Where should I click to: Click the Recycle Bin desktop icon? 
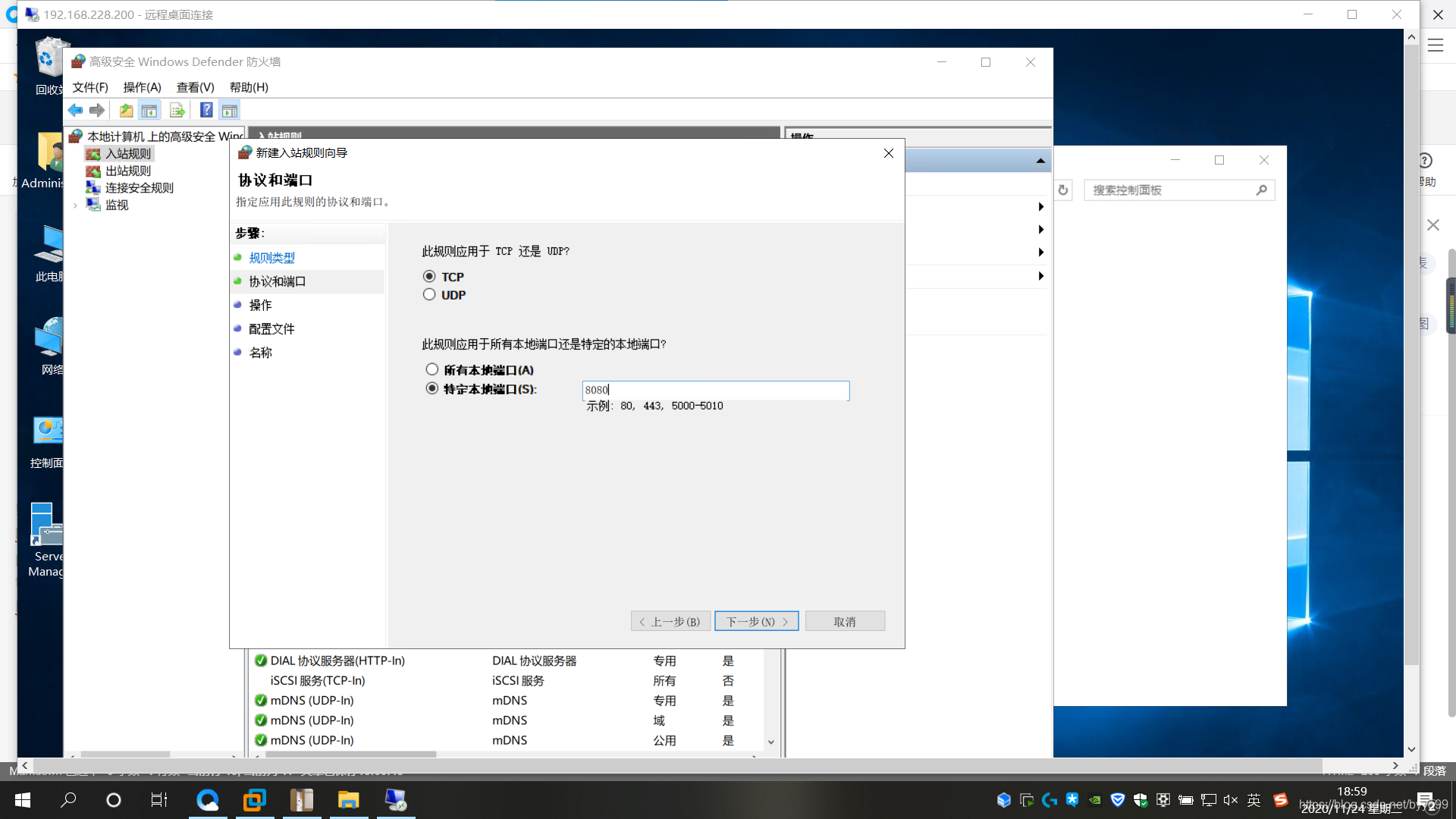tap(49, 67)
